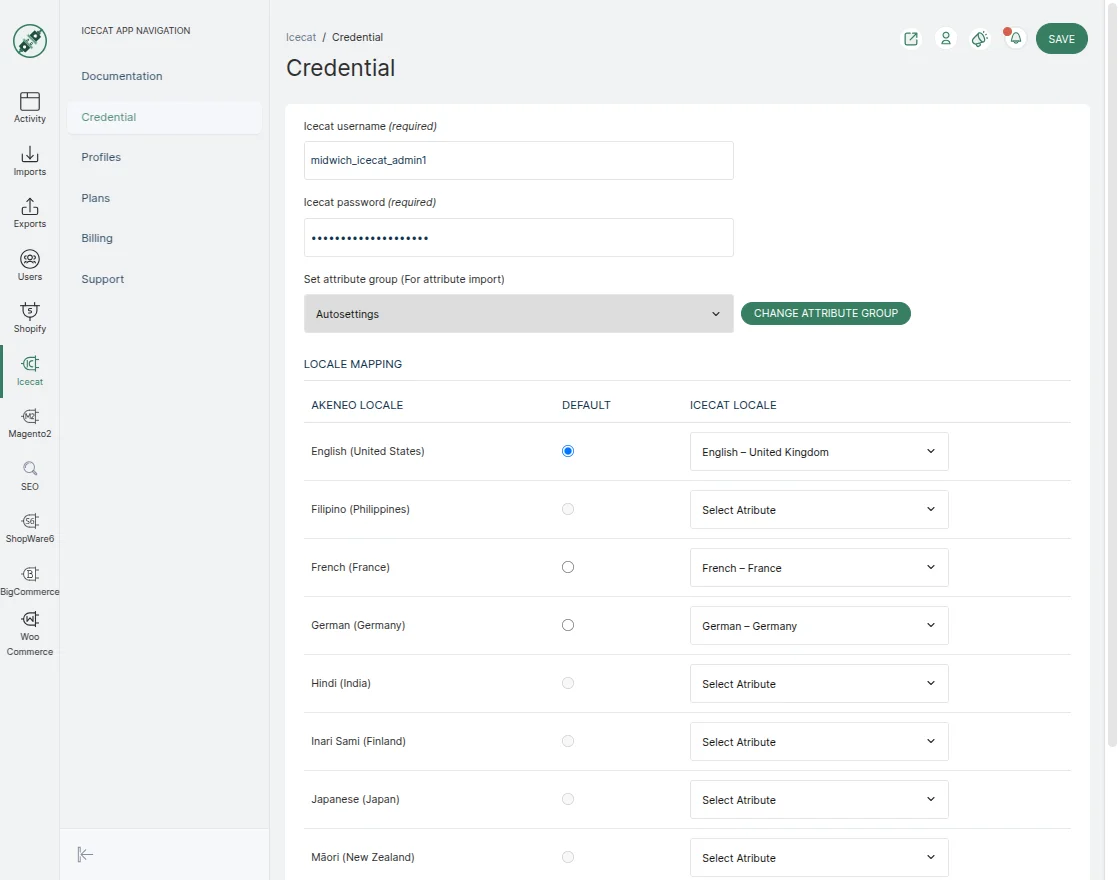The height and width of the screenshot is (880, 1120).
Task: Open notifications via the bell icon
Action: pos(1014,38)
